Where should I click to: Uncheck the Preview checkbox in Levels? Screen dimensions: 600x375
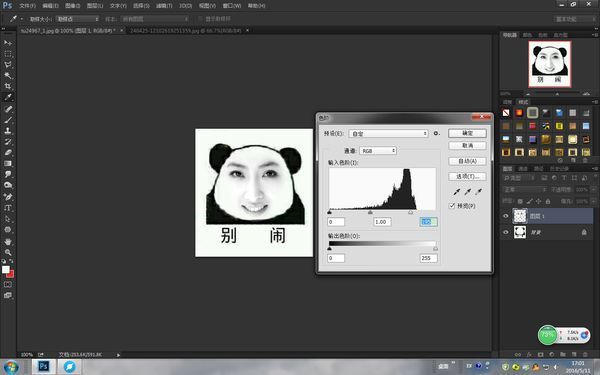[x=452, y=206]
